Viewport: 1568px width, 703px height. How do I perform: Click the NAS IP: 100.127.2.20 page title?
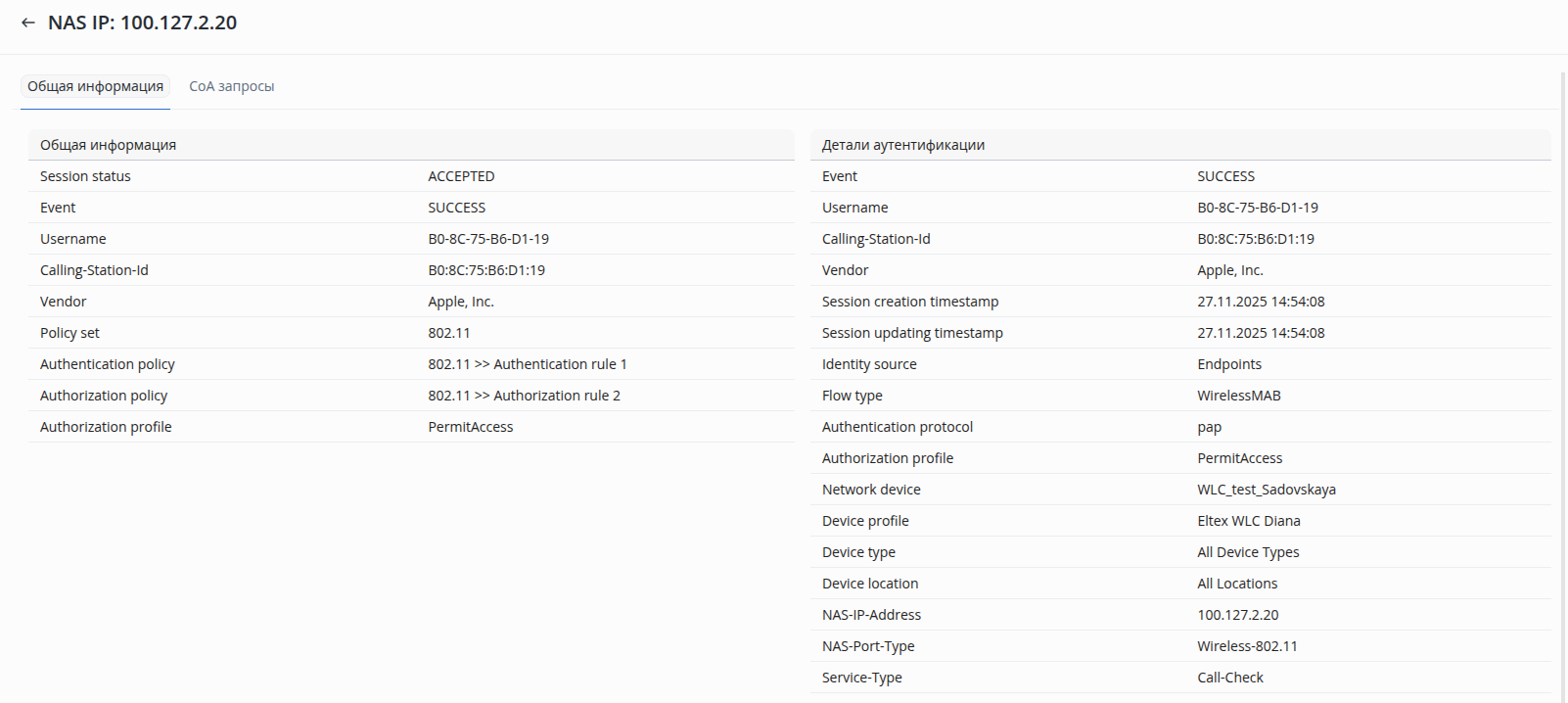click(142, 23)
